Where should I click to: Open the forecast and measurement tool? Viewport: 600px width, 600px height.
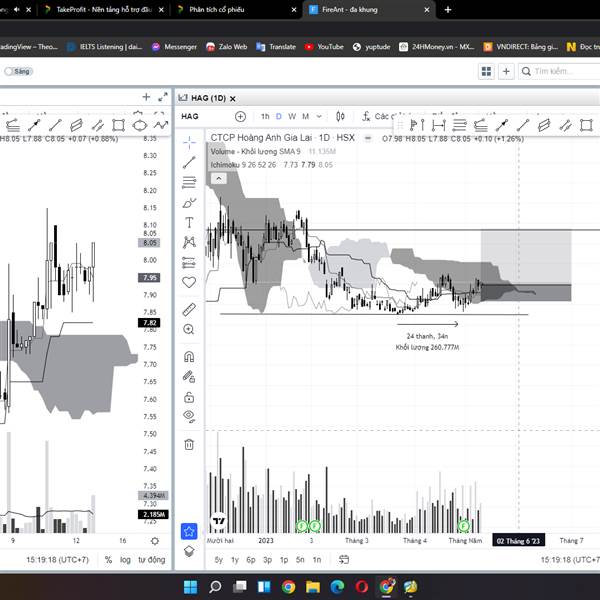(189, 262)
